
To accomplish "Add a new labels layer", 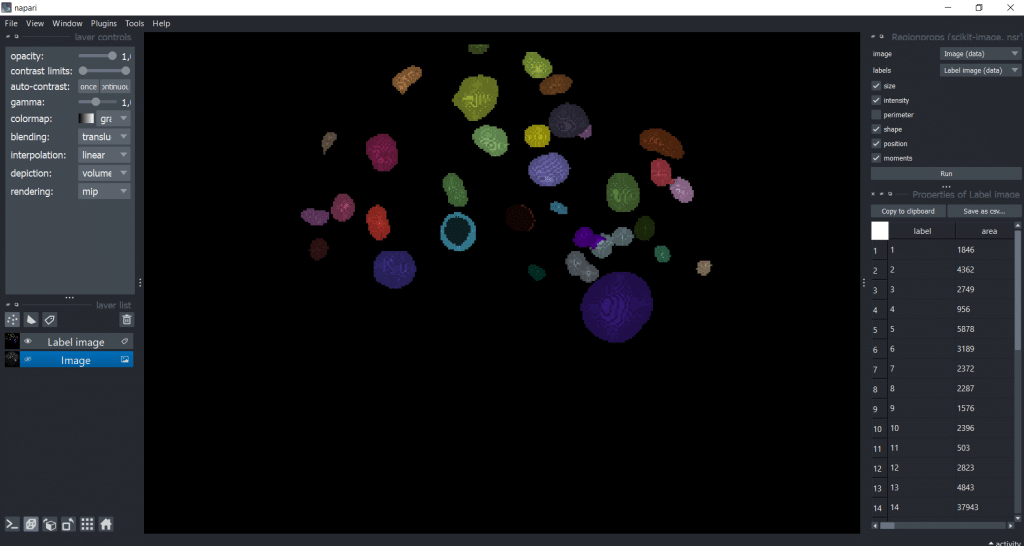I will coord(50,320).
